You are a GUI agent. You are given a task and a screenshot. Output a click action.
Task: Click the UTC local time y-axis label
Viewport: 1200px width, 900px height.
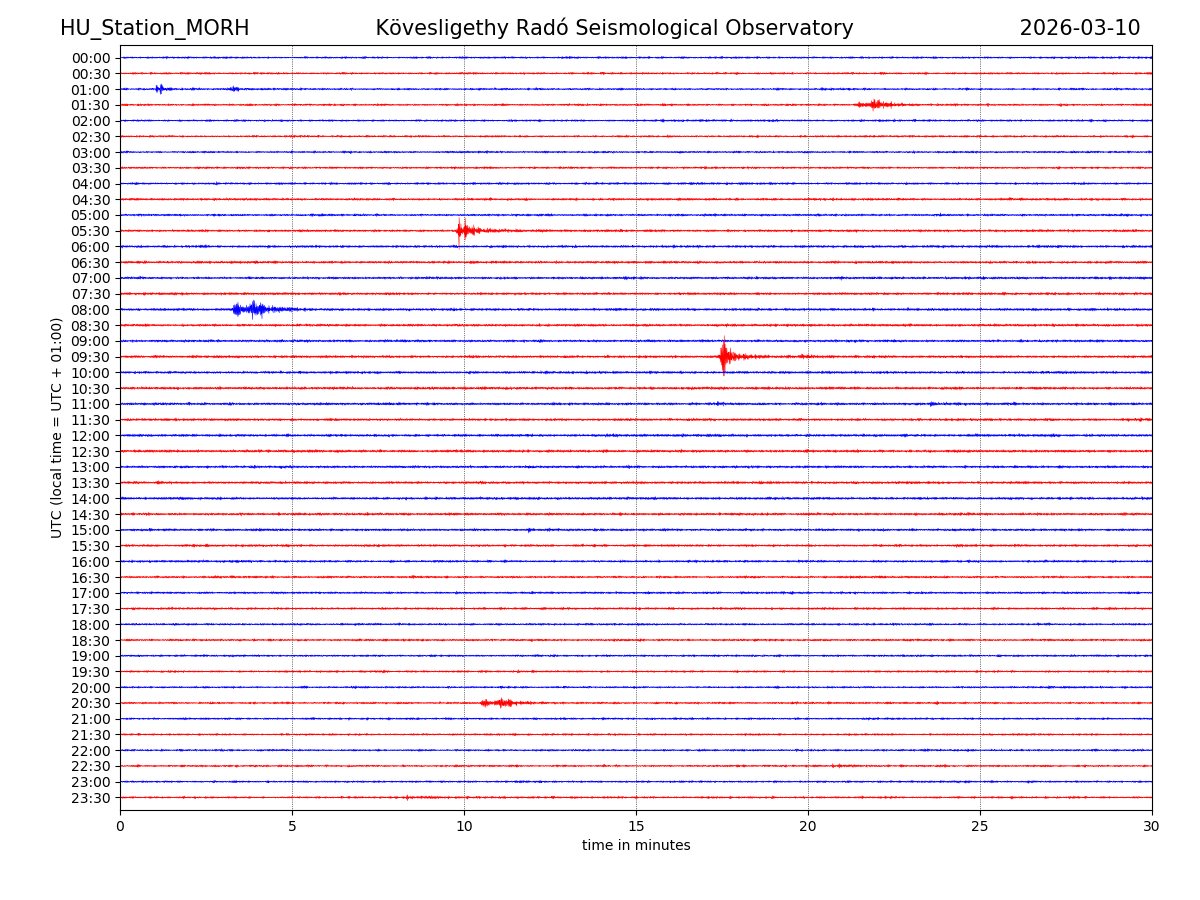pos(57,427)
